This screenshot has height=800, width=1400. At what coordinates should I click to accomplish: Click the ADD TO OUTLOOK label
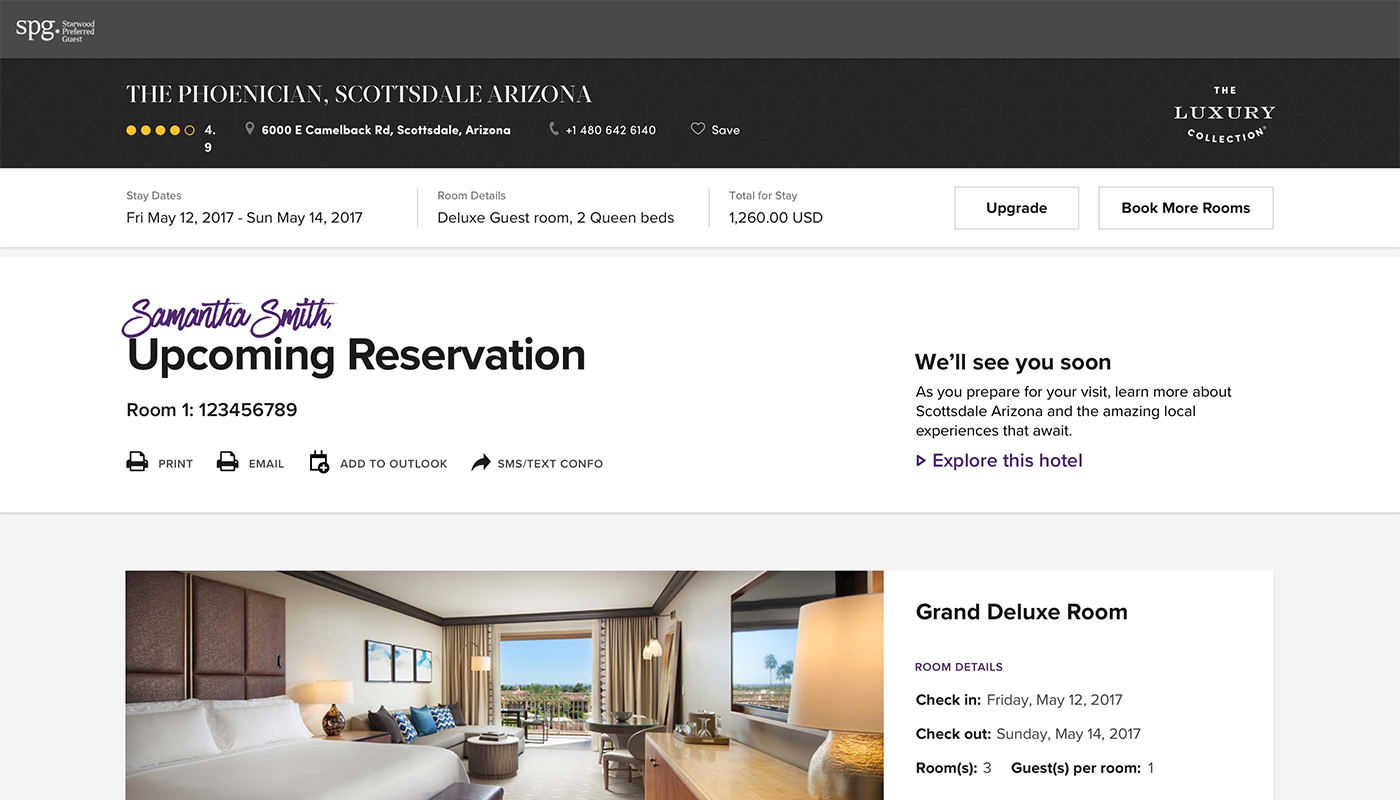tap(393, 464)
